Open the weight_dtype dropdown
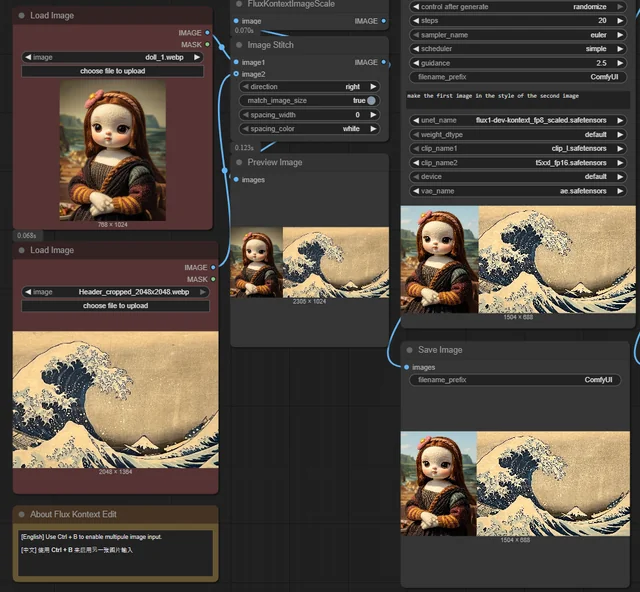640x592 pixels. 518,134
